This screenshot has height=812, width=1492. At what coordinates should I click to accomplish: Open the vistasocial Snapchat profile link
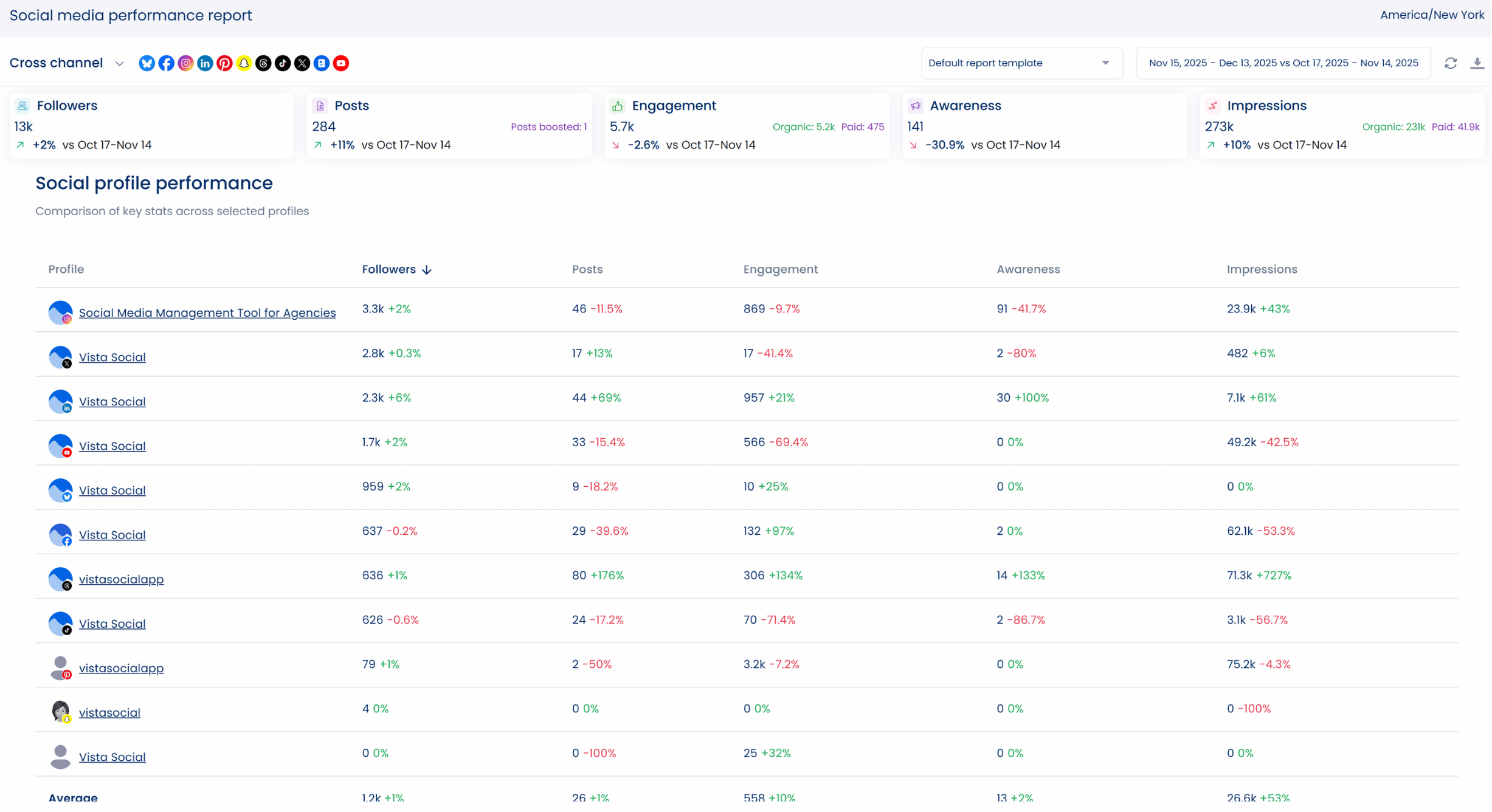coord(109,712)
